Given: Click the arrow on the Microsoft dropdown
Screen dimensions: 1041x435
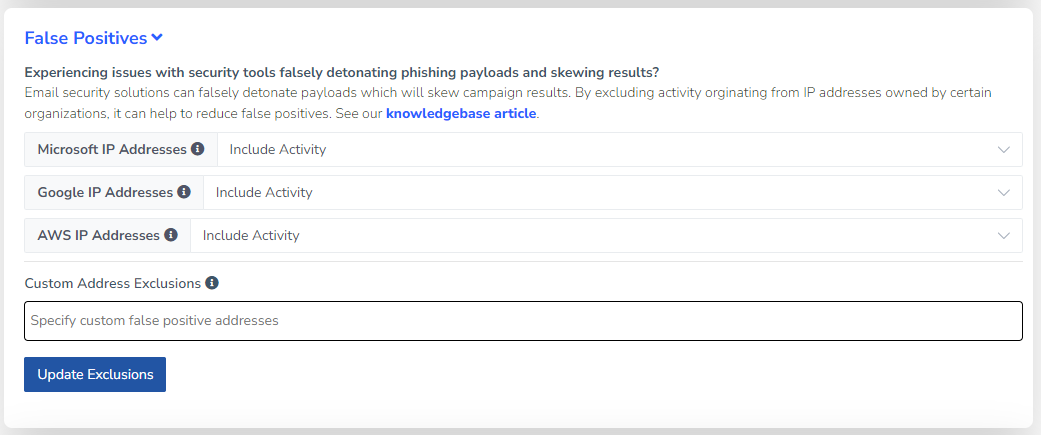Looking at the screenshot, I should pyautogui.click(x=1004, y=149).
